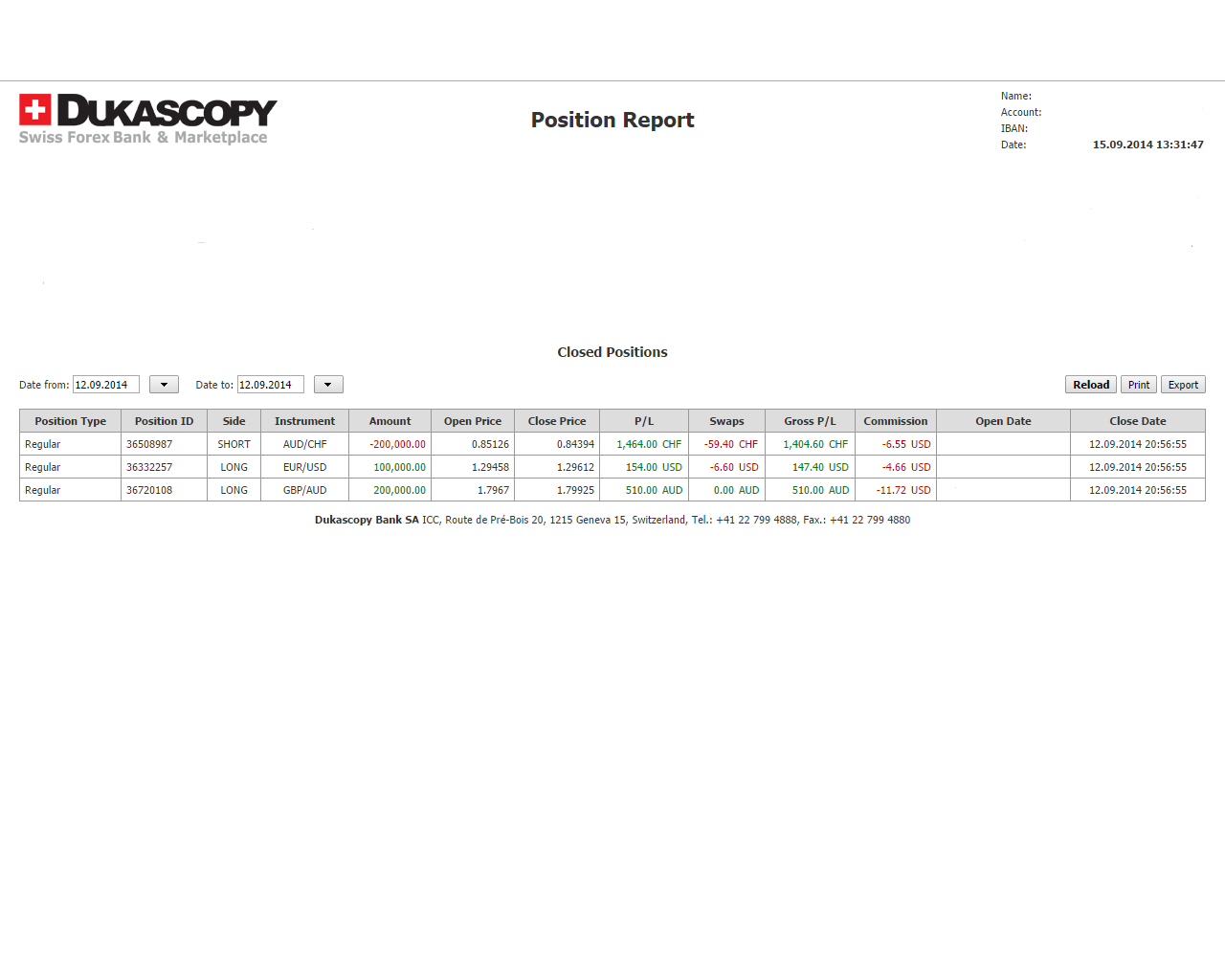Click the Dukascopy logo
Screen dimensions: 1225x980
[x=148, y=120]
